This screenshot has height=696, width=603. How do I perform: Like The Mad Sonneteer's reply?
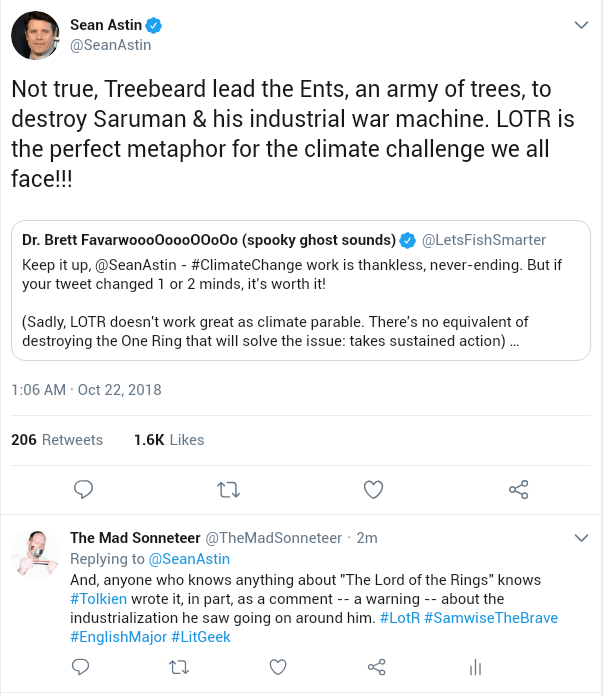(279, 666)
